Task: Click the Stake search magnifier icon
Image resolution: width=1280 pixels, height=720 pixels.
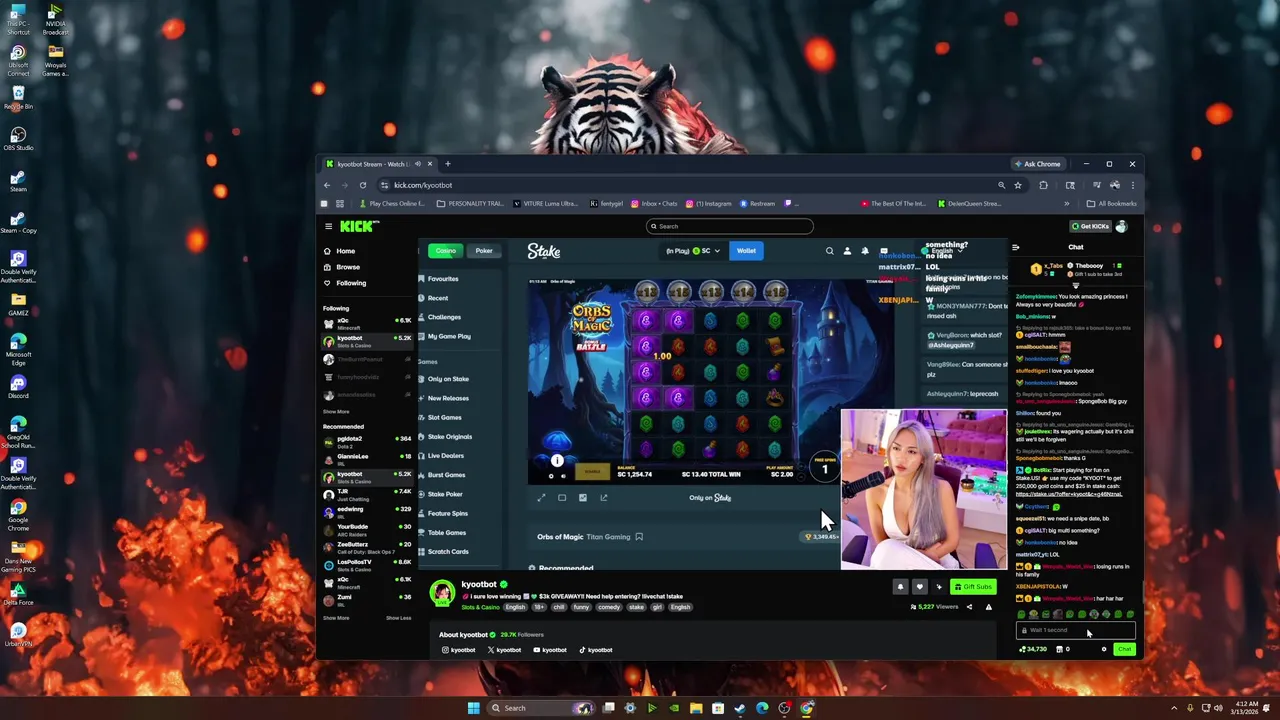Action: pos(829,251)
